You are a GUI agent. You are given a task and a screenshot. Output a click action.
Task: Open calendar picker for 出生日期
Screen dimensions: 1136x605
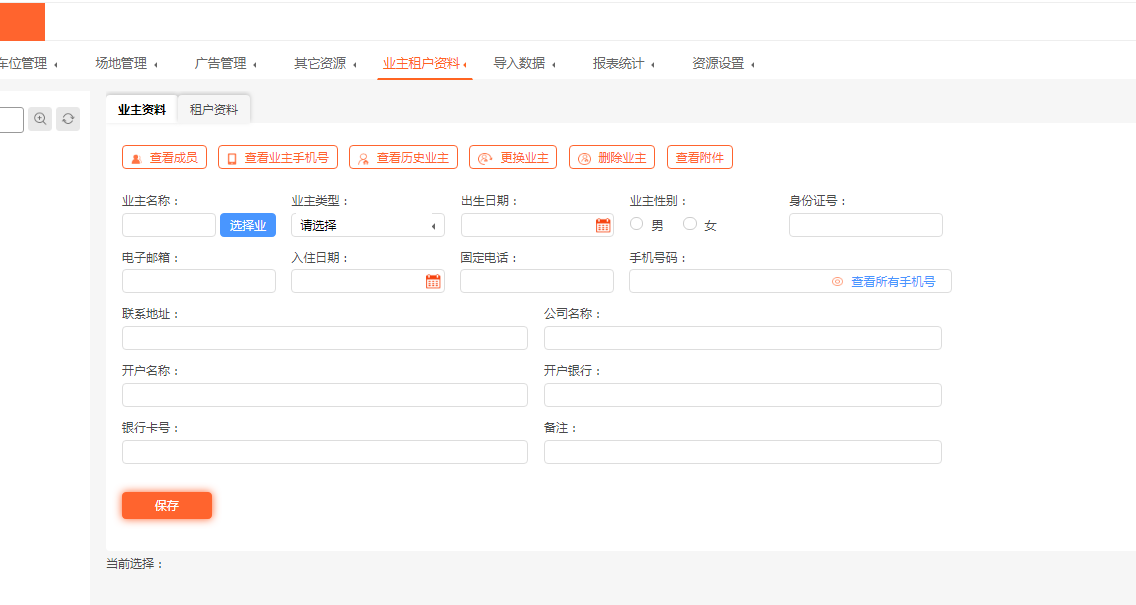[603, 225]
